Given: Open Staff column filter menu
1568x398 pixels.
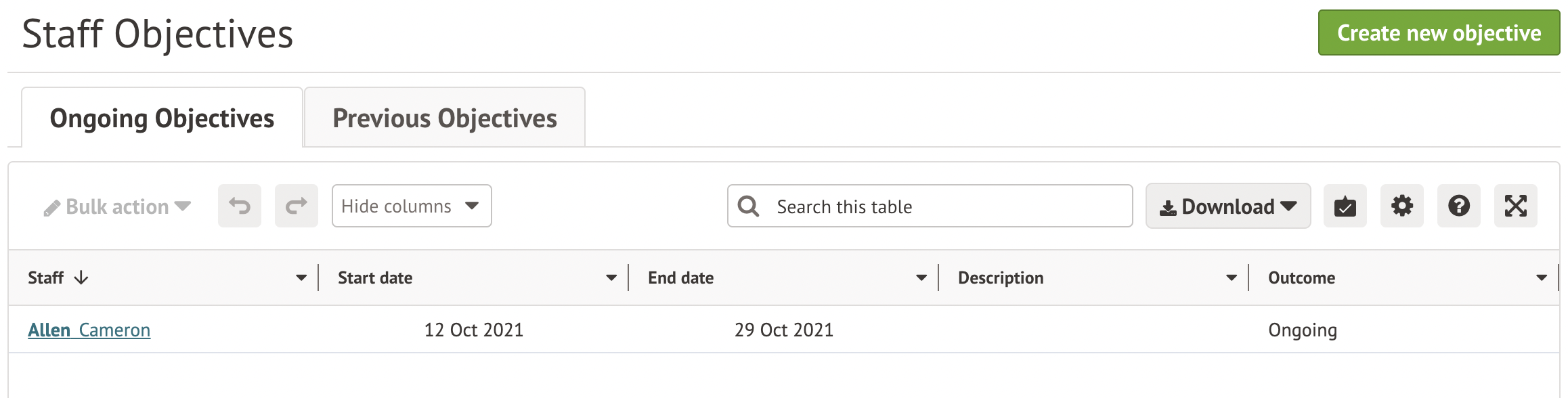Looking at the screenshot, I should (x=301, y=278).
